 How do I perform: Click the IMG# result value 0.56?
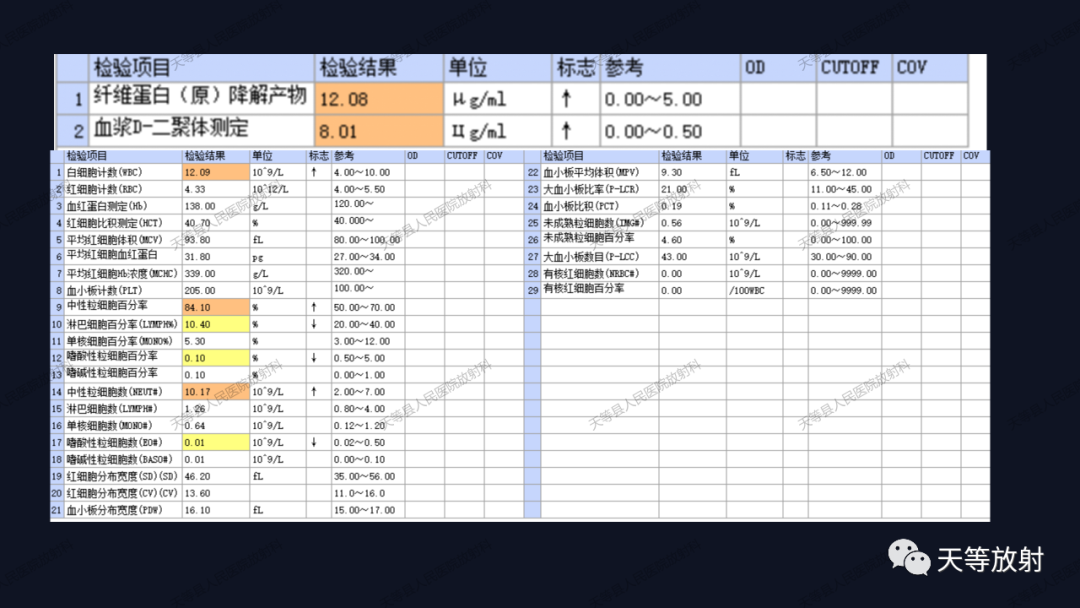pos(672,223)
